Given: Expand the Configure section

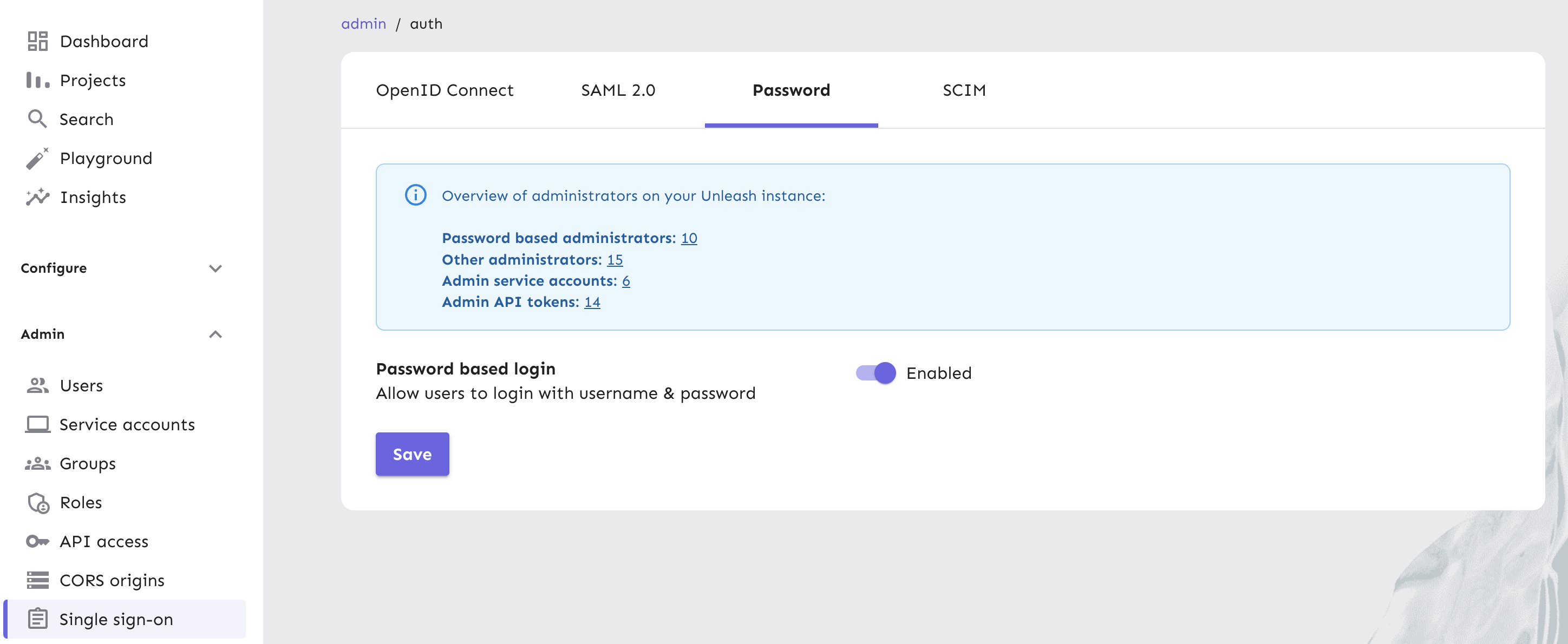Looking at the screenshot, I should [x=215, y=268].
